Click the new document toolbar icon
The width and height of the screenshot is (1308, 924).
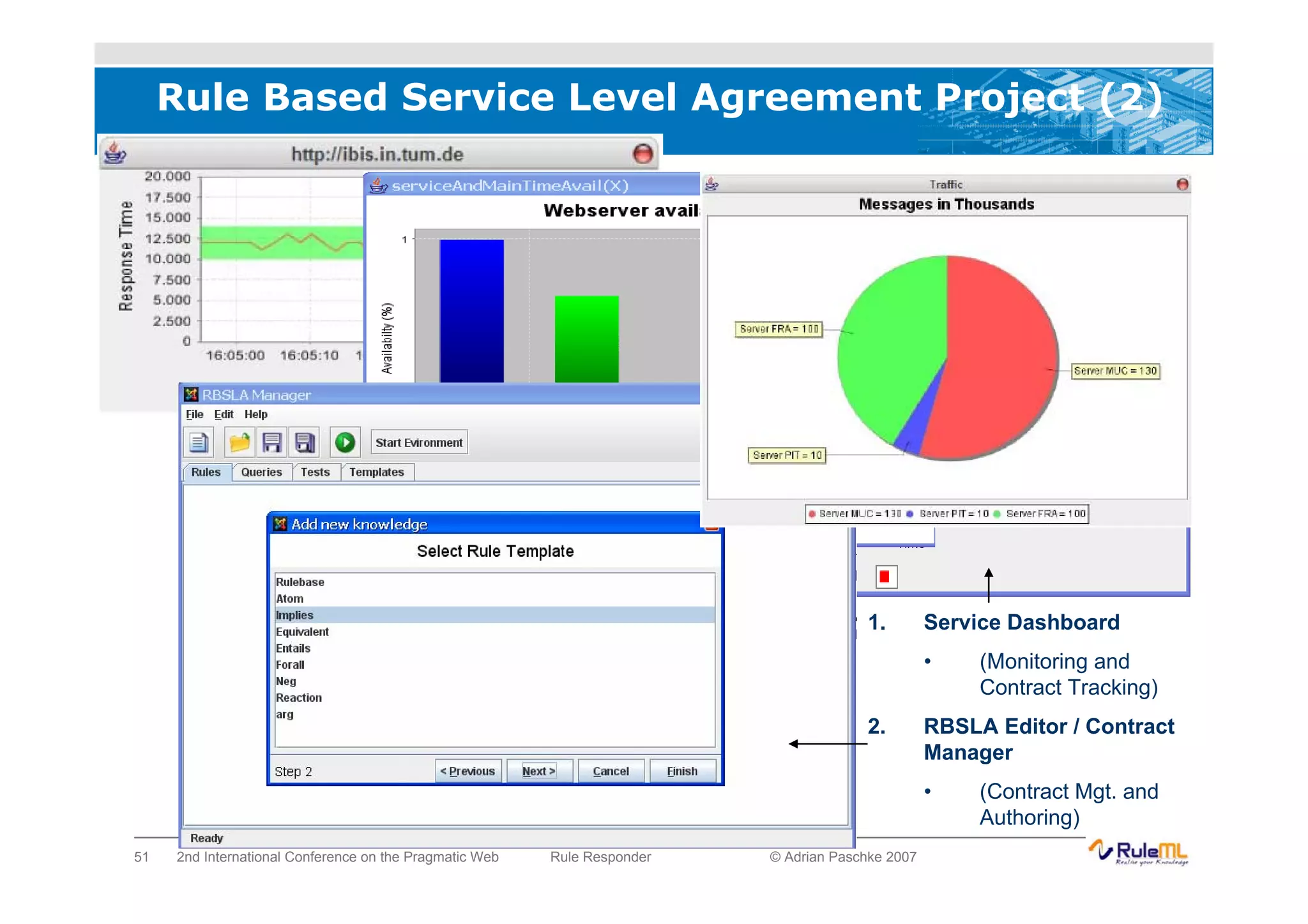pyautogui.click(x=199, y=442)
